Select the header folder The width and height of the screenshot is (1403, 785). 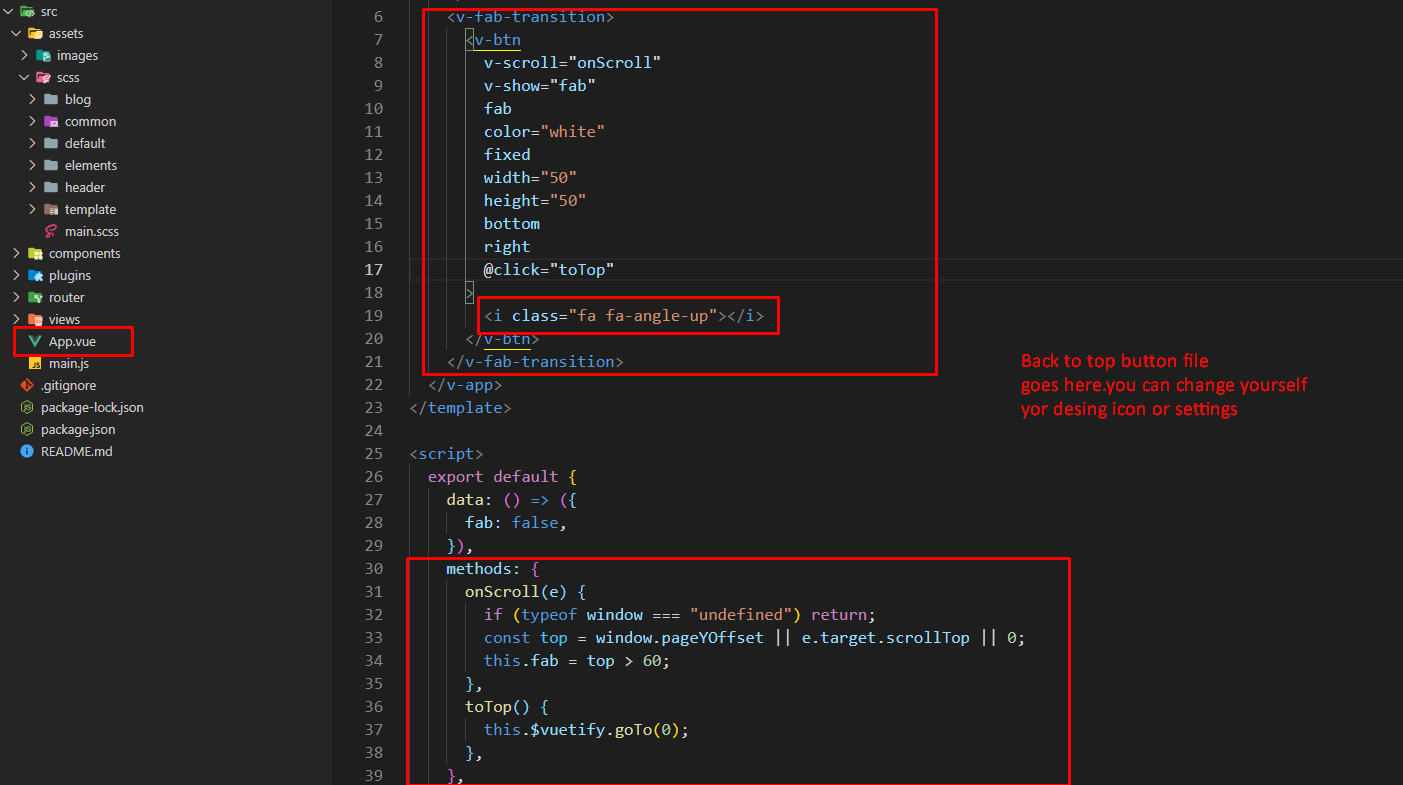pyautogui.click(x=84, y=188)
